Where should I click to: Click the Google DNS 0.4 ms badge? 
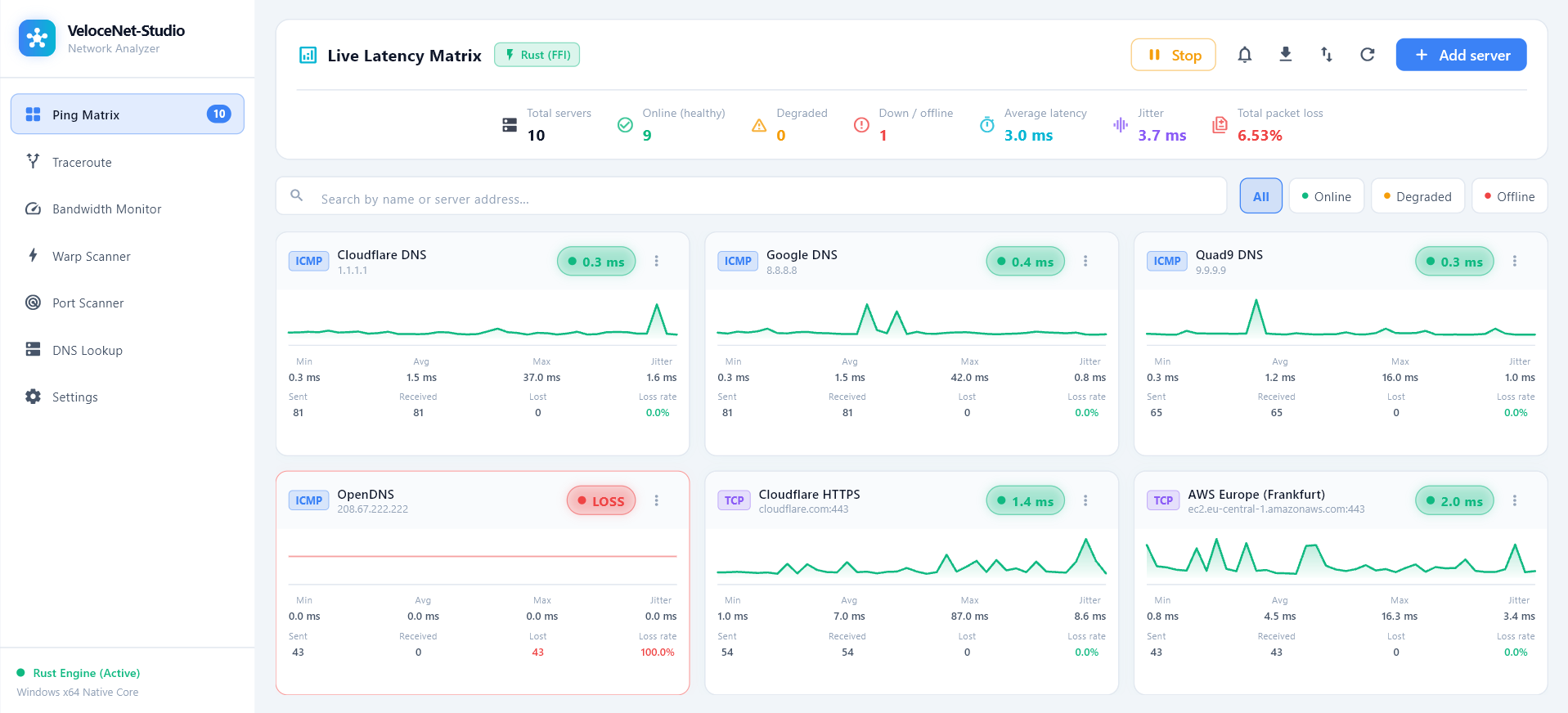(x=1026, y=262)
